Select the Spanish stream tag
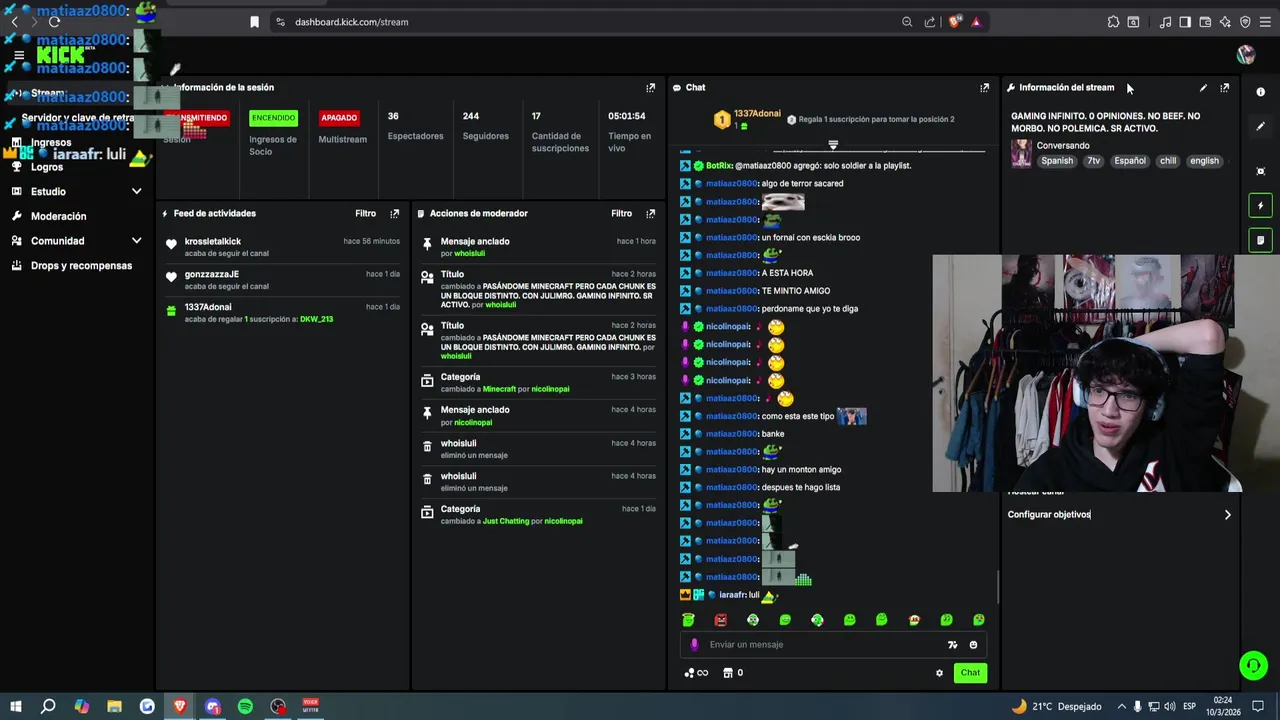 pyautogui.click(x=1056, y=161)
